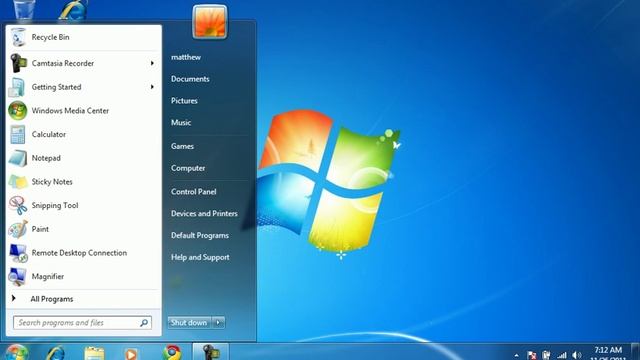
Task: Open Internet Explorer from the taskbar
Action: [56, 353]
